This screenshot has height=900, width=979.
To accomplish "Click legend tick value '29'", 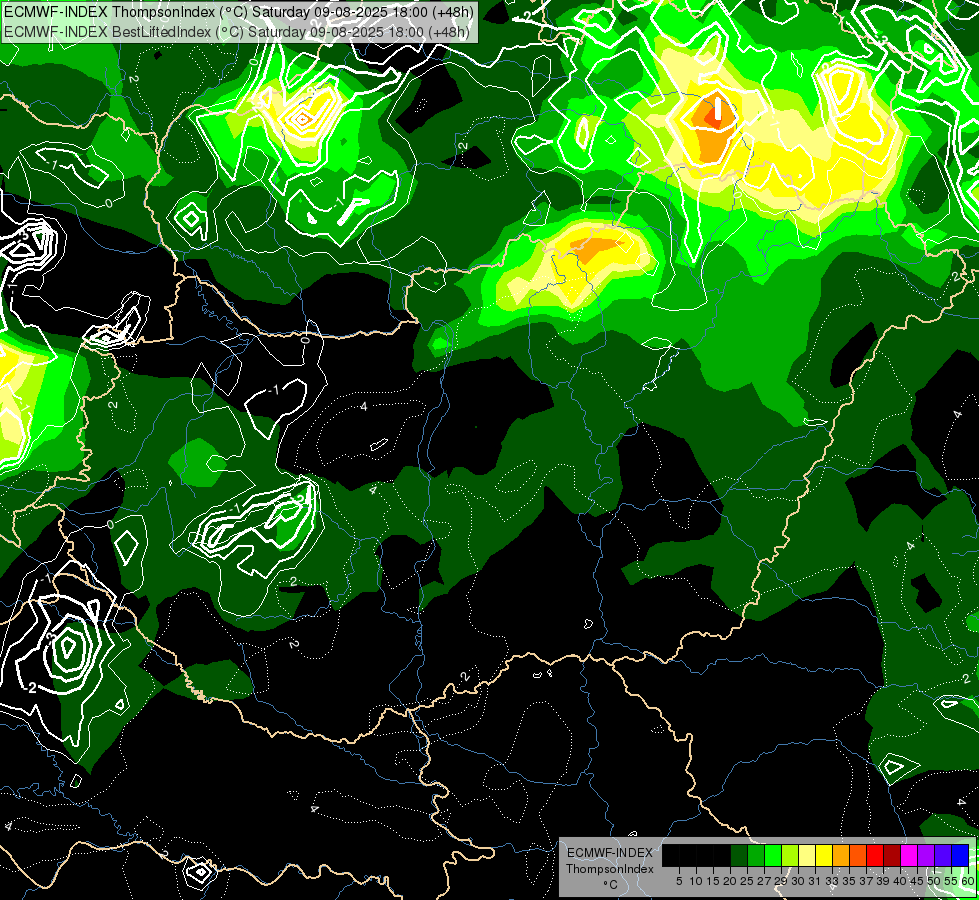I will pyautogui.click(x=781, y=881).
